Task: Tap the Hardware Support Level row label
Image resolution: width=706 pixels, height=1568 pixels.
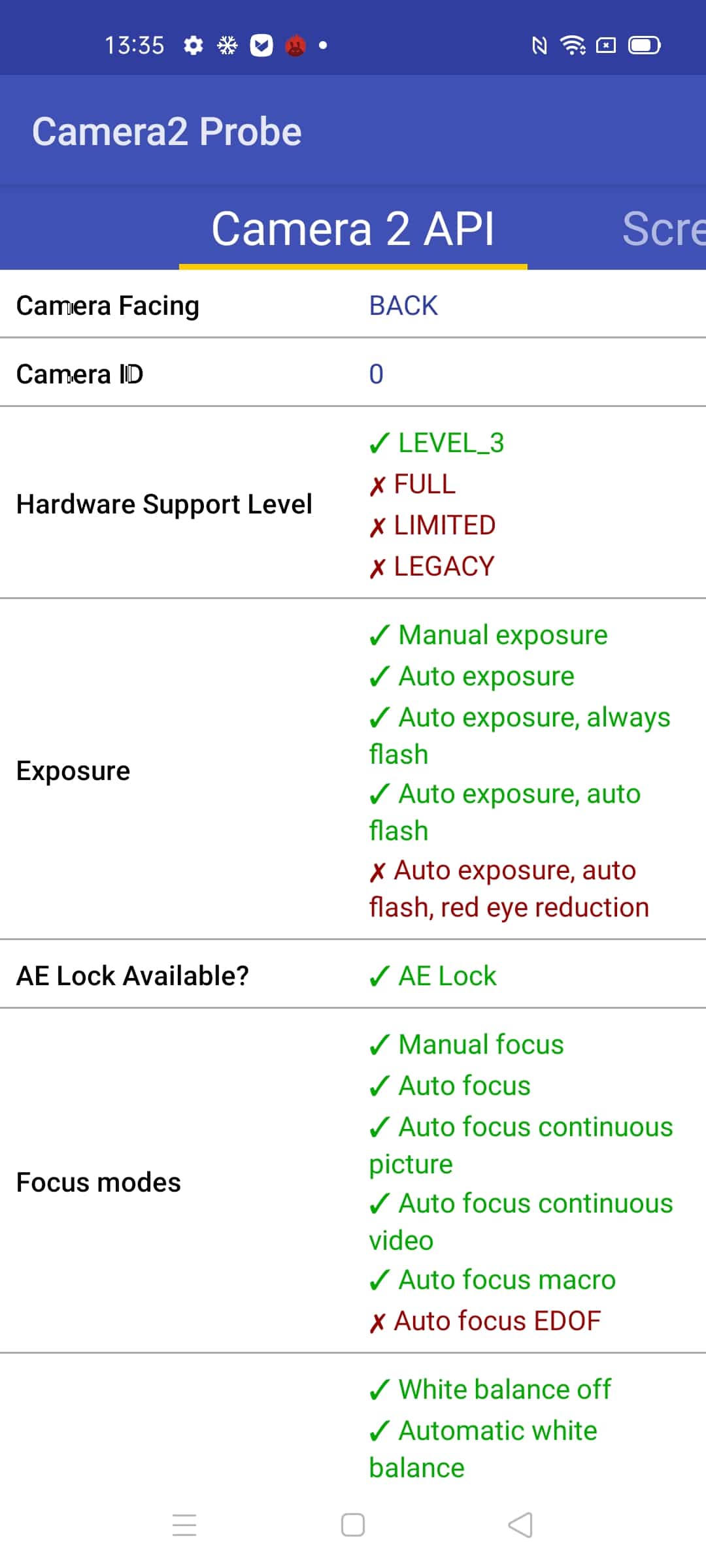Action: tap(164, 504)
